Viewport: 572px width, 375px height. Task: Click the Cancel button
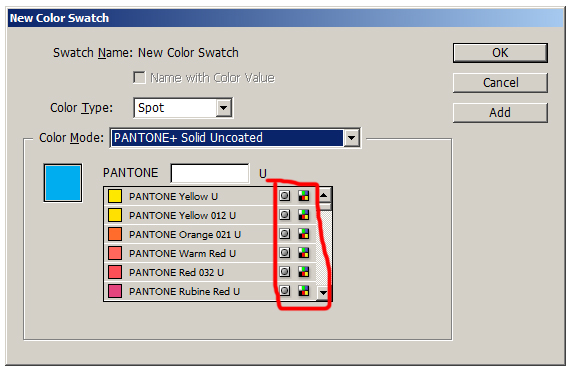(500, 83)
